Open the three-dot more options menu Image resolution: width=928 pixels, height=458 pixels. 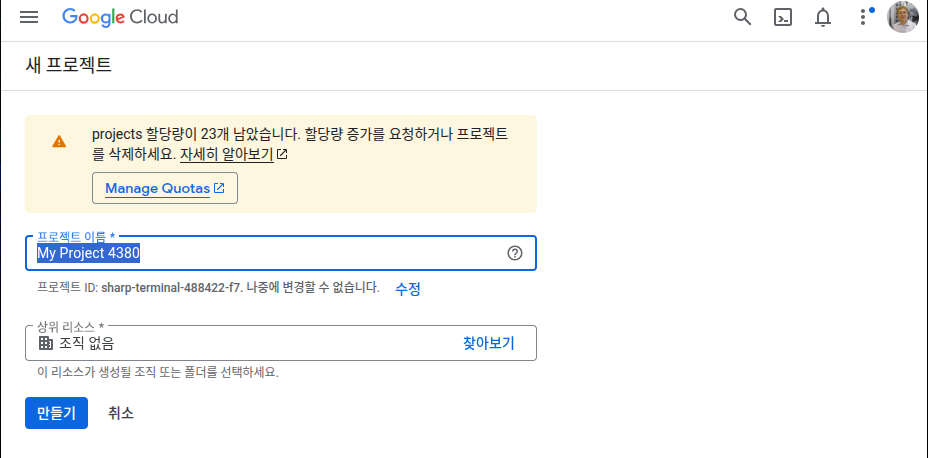pos(863,17)
